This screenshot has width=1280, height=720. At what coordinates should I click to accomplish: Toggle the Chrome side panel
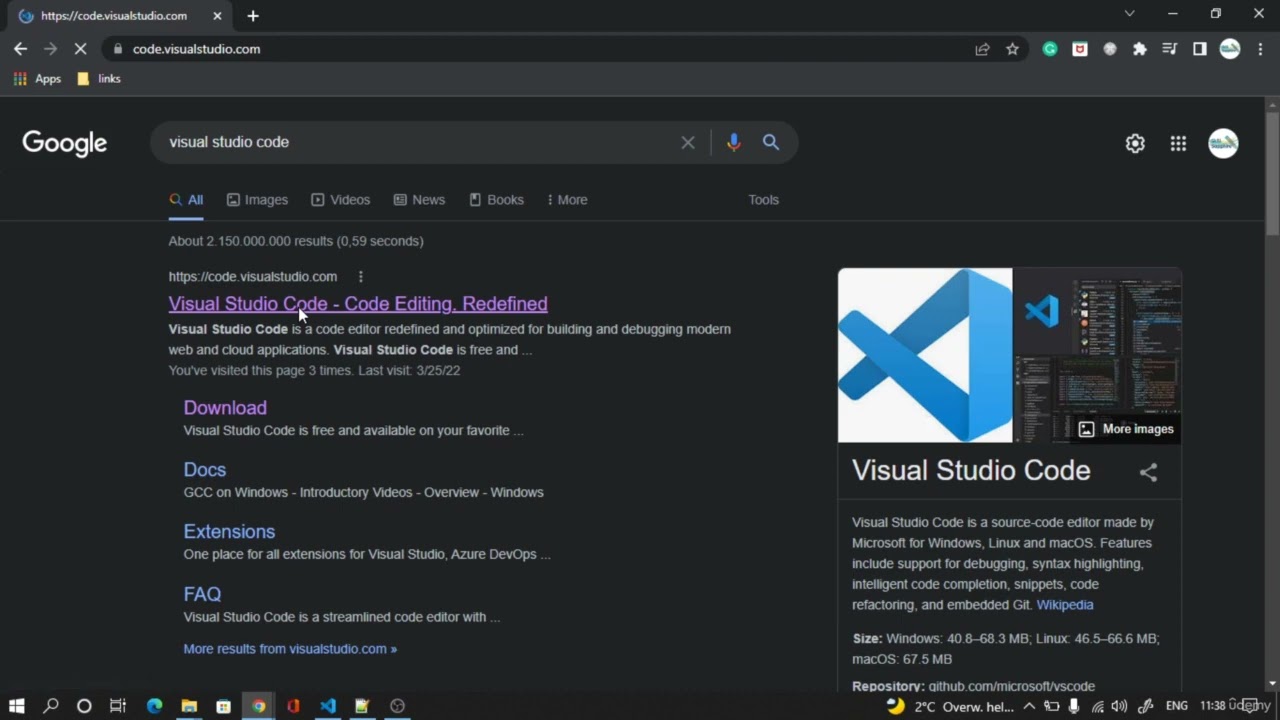1200,49
